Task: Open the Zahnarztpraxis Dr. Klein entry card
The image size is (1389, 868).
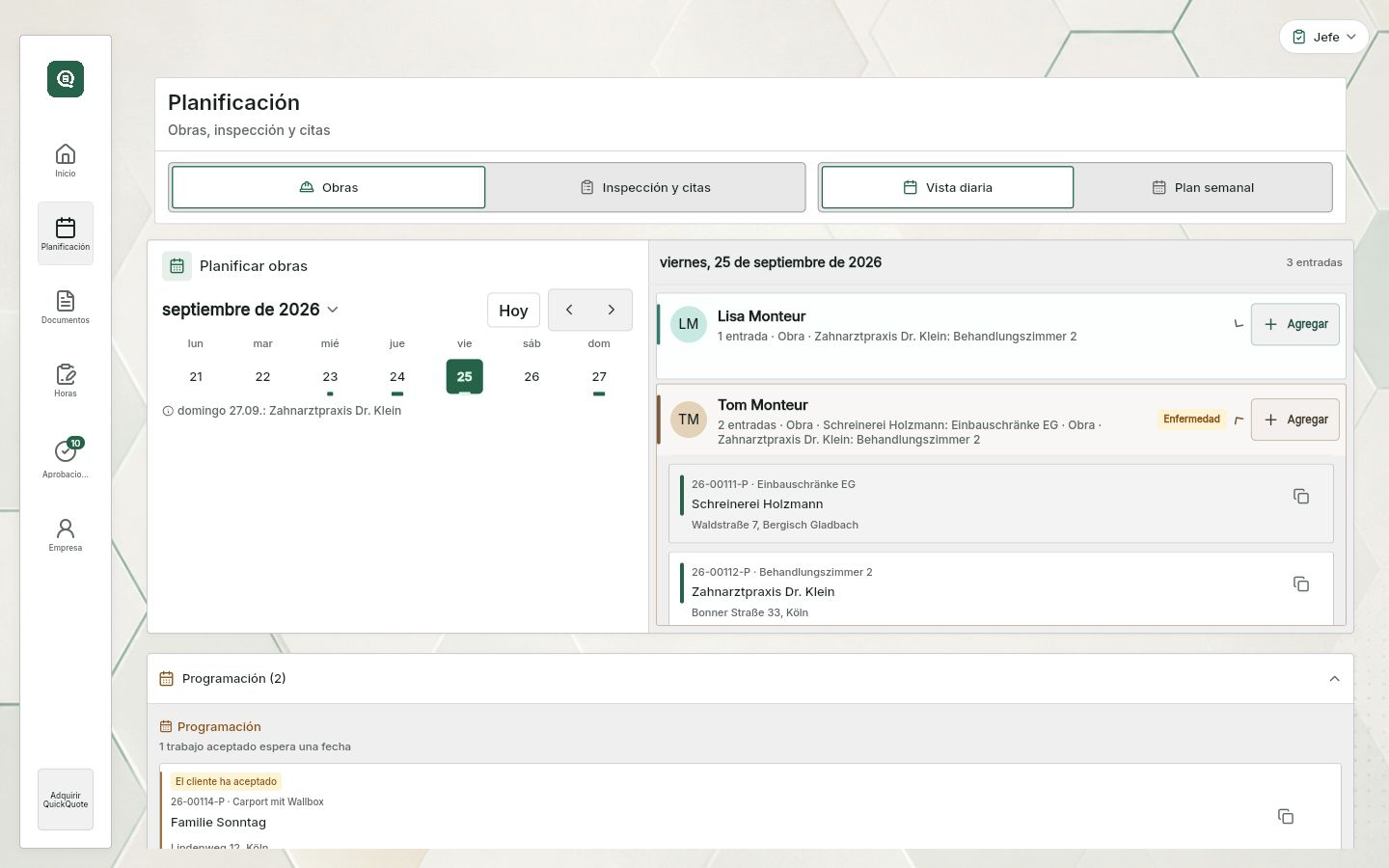Action: tap(1001, 588)
